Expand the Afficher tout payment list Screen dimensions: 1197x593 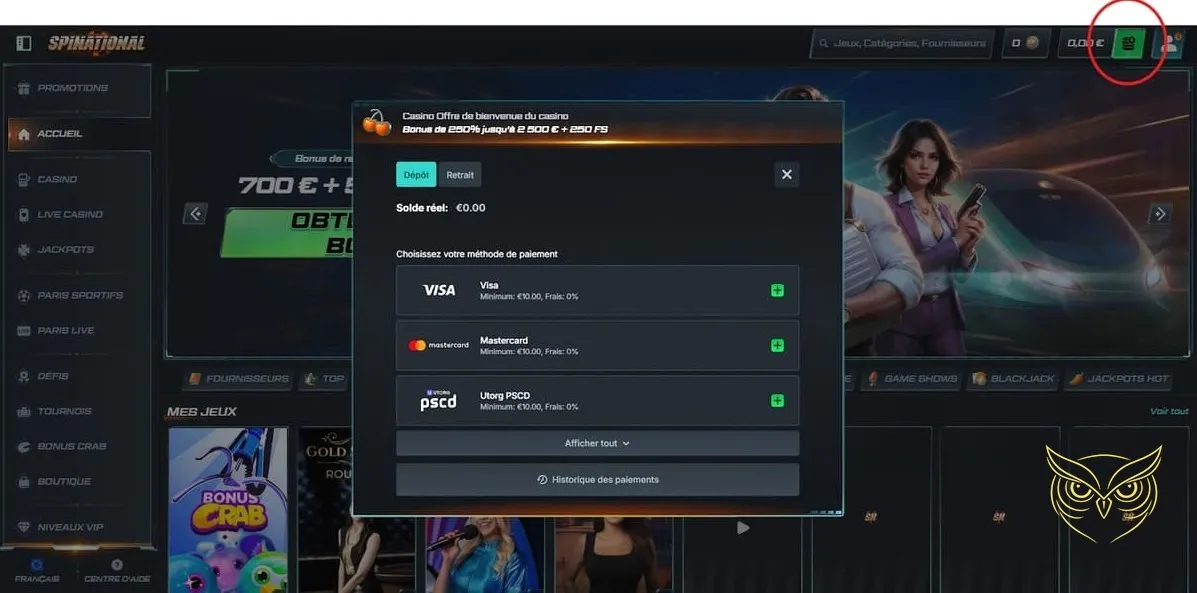point(597,442)
